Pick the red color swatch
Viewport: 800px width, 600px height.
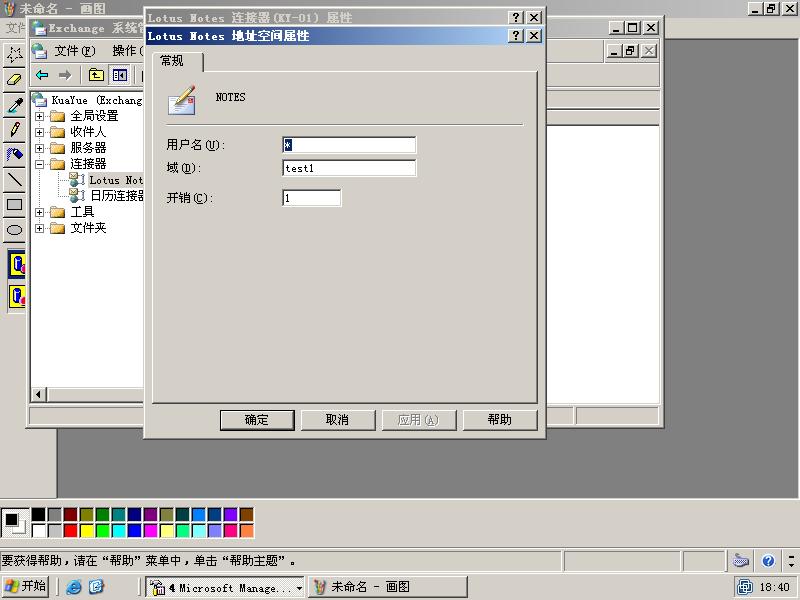[x=70, y=531]
